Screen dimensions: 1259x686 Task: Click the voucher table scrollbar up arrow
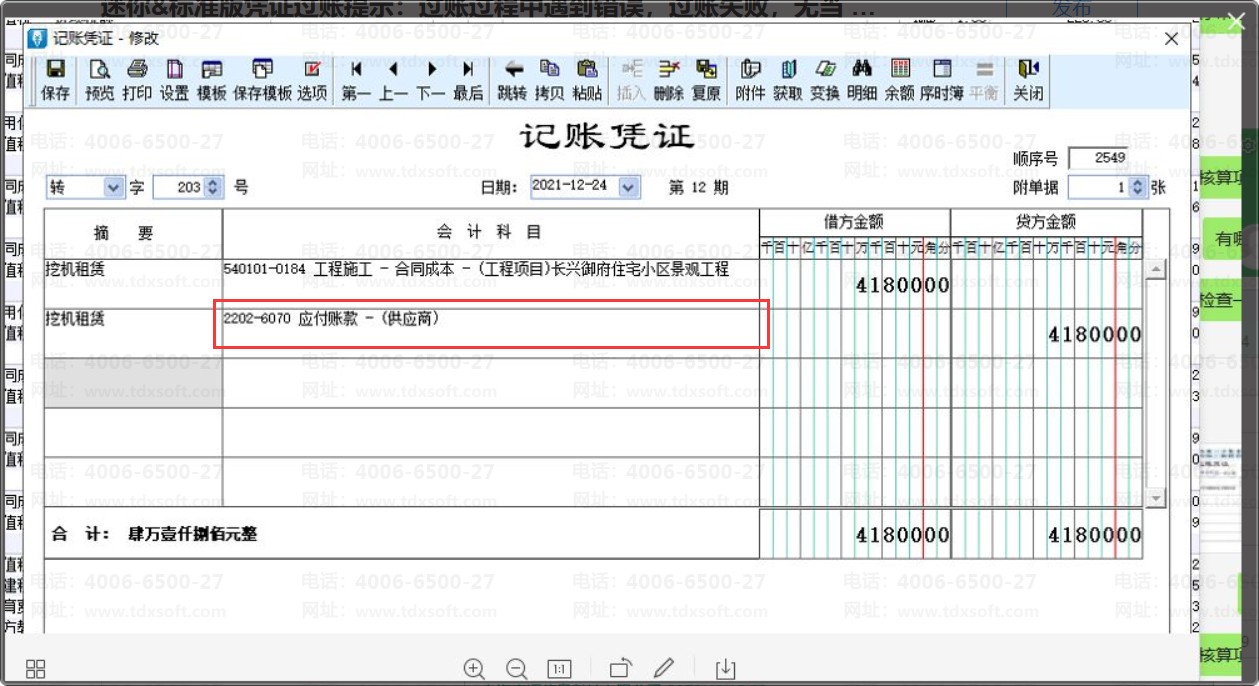[1155, 269]
